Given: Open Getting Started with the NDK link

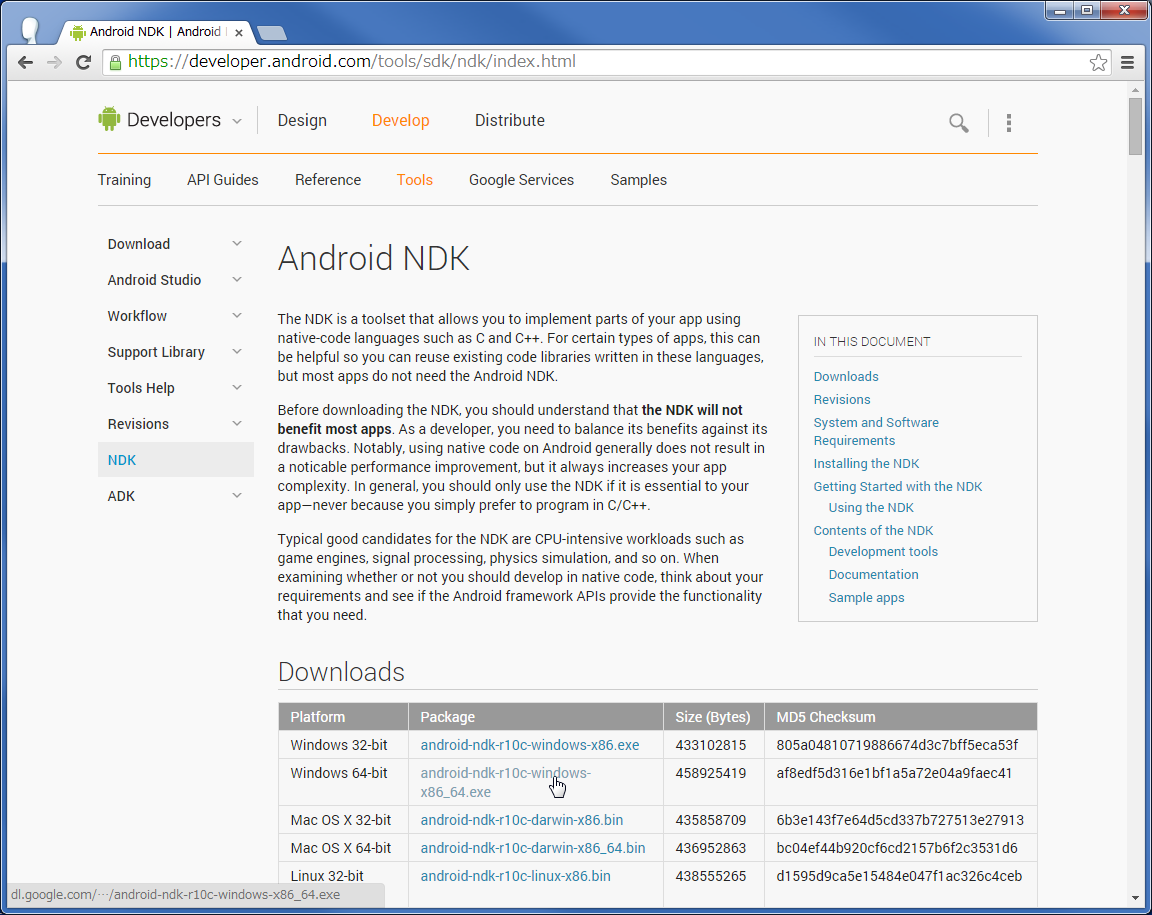Looking at the screenshot, I should [898, 487].
